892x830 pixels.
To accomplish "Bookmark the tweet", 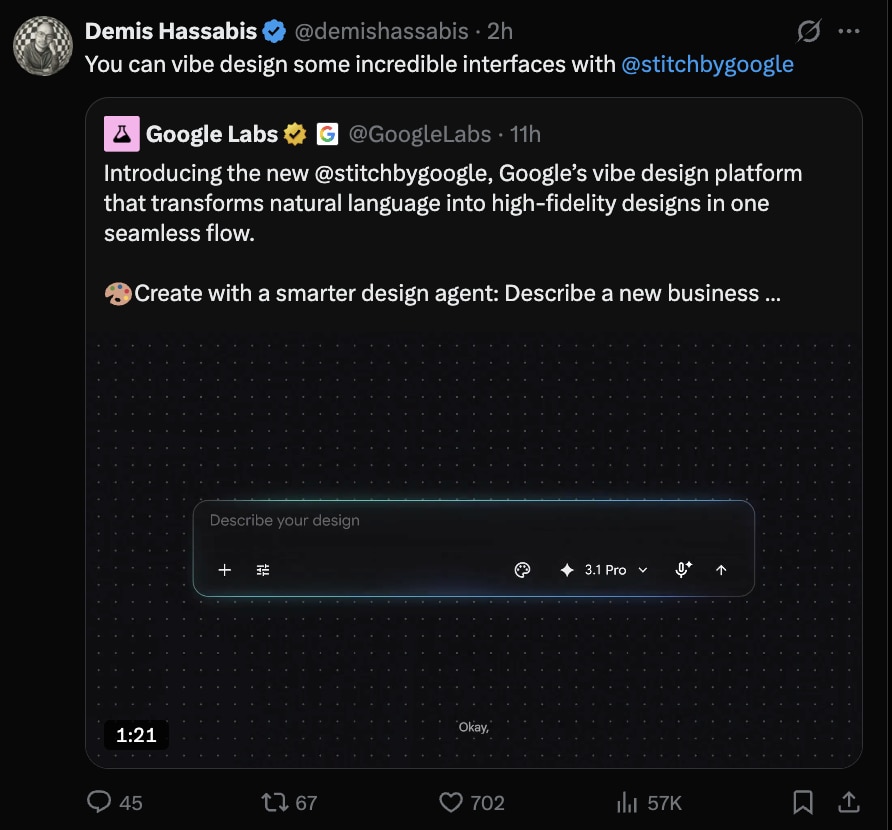I will (804, 802).
